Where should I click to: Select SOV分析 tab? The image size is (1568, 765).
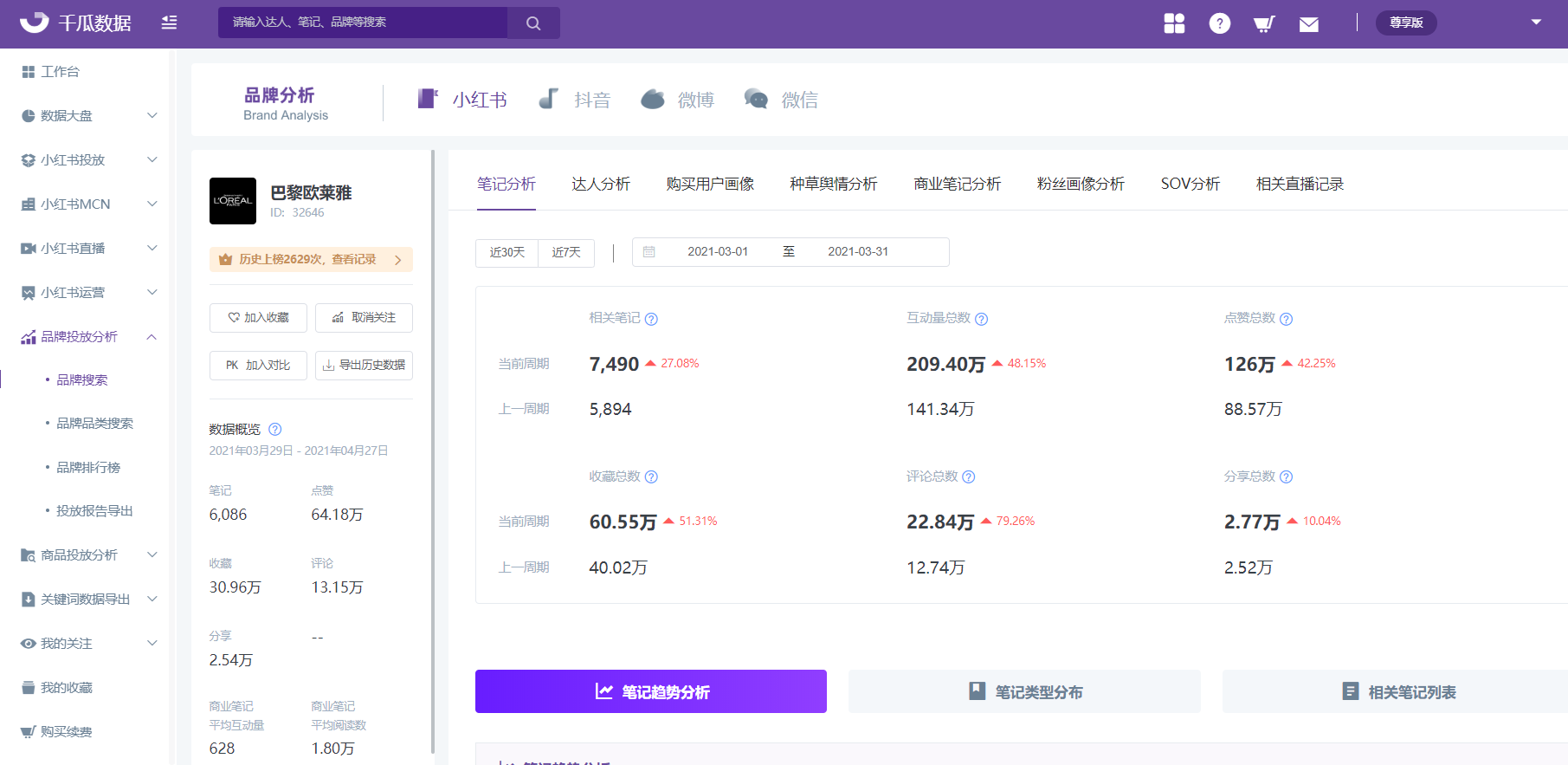pyautogui.click(x=1191, y=184)
